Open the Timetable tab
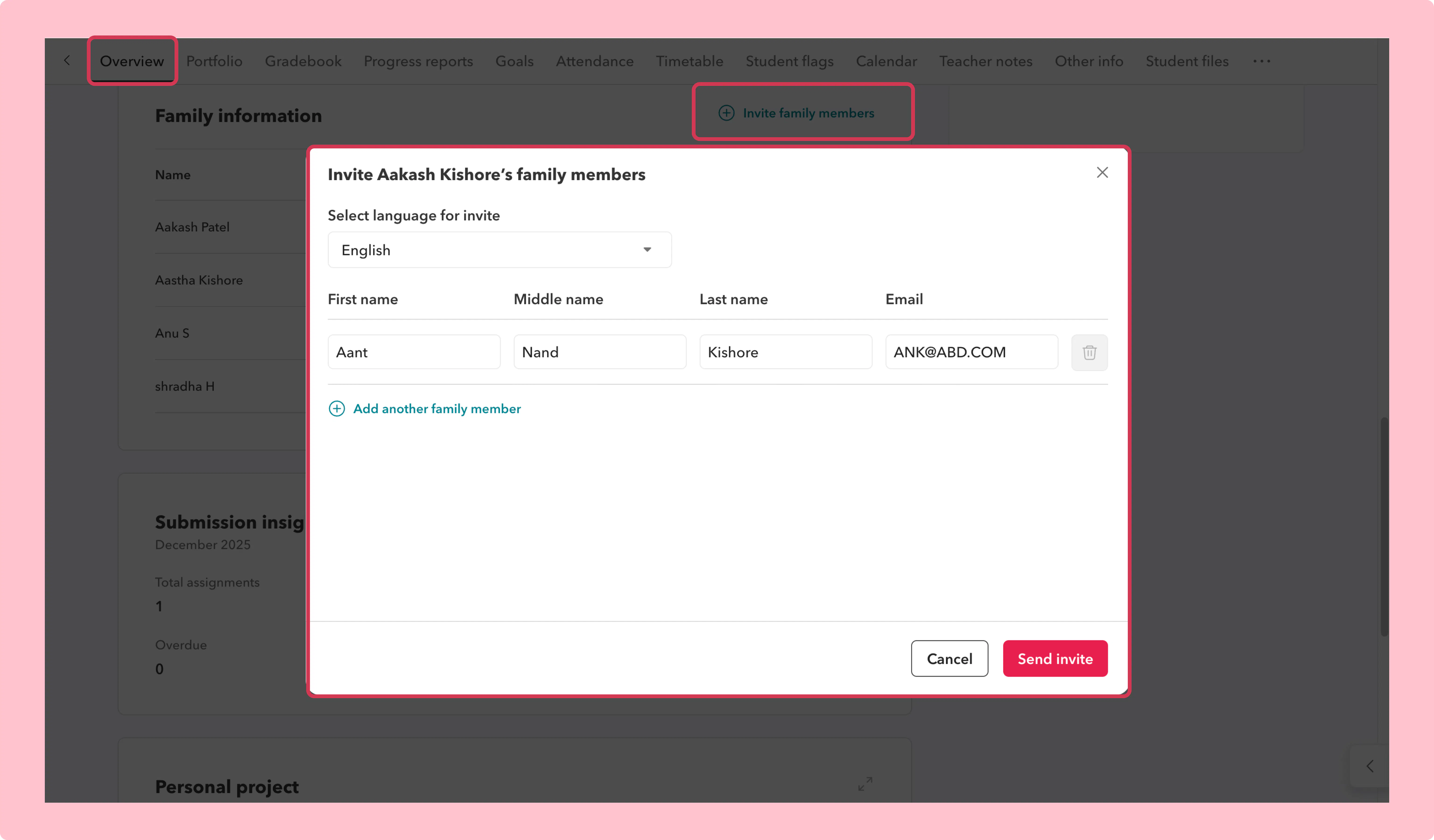The image size is (1434, 840). (x=689, y=61)
